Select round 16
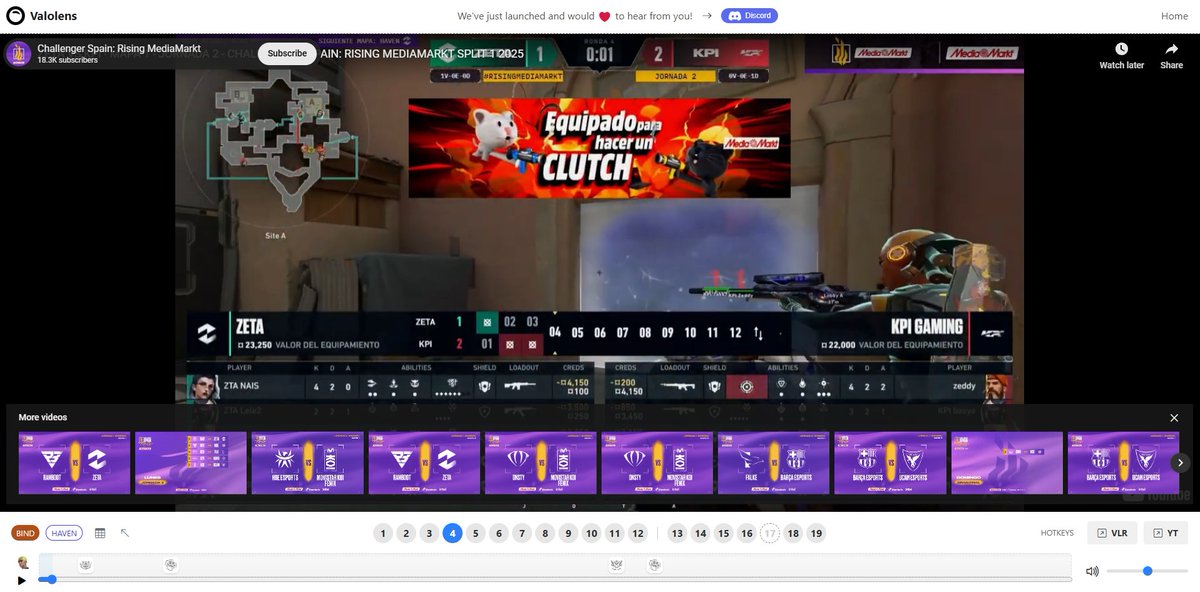The image size is (1200, 592). pos(746,533)
